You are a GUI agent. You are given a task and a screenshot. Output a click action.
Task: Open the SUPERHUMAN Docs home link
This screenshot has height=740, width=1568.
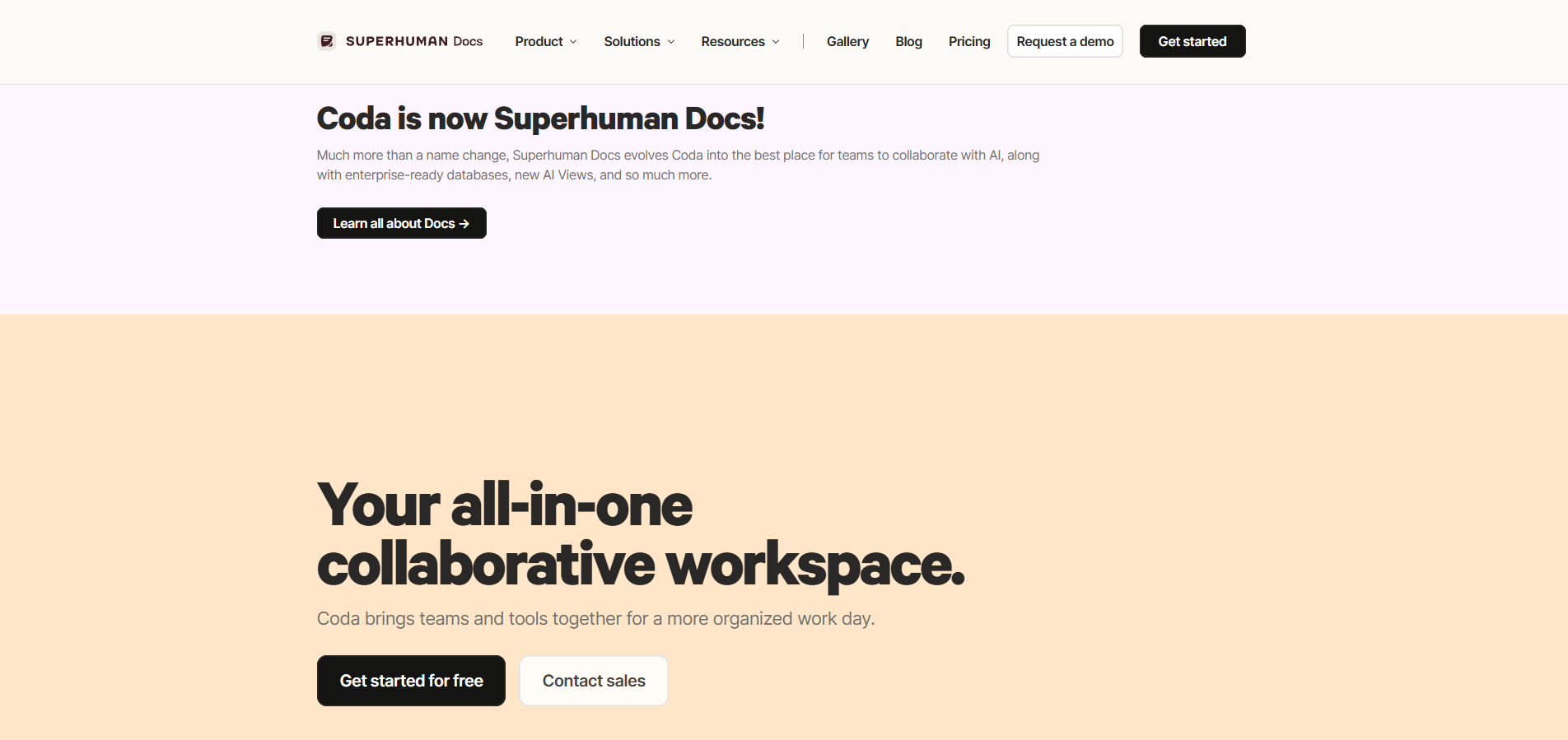tap(400, 41)
